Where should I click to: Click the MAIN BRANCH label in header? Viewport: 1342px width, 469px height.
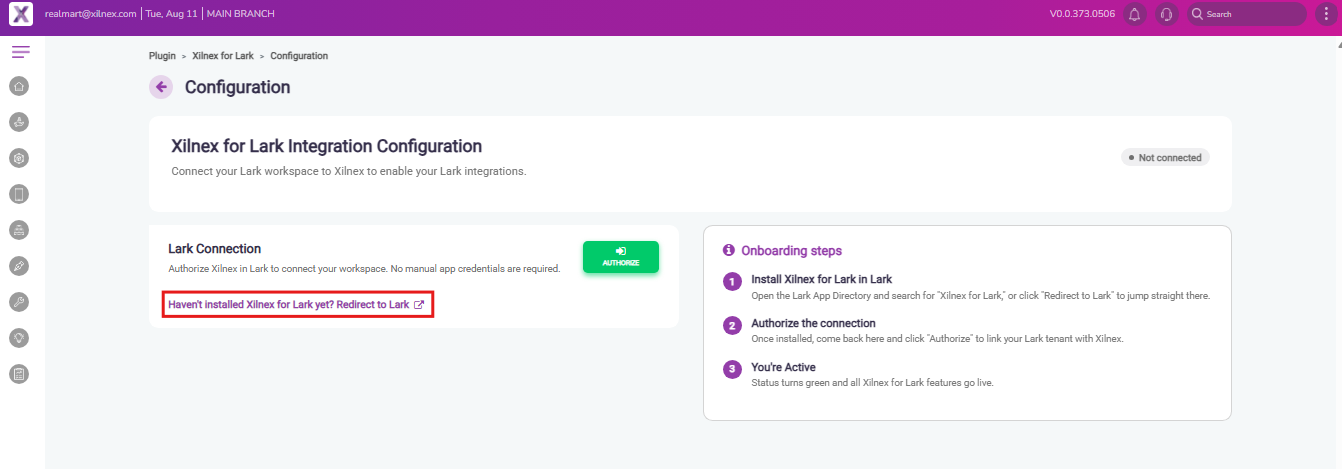[240, 14]
